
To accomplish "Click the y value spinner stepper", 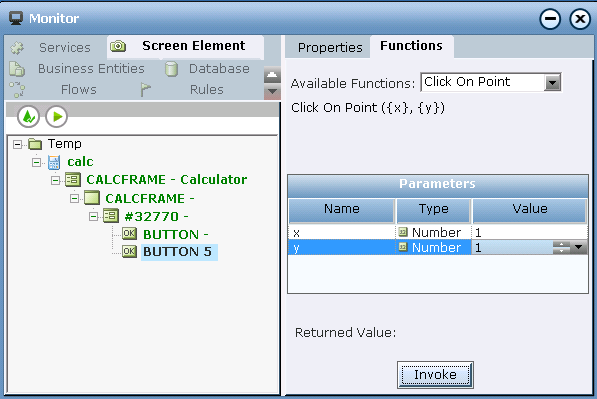I will click(x=562, y=247).
